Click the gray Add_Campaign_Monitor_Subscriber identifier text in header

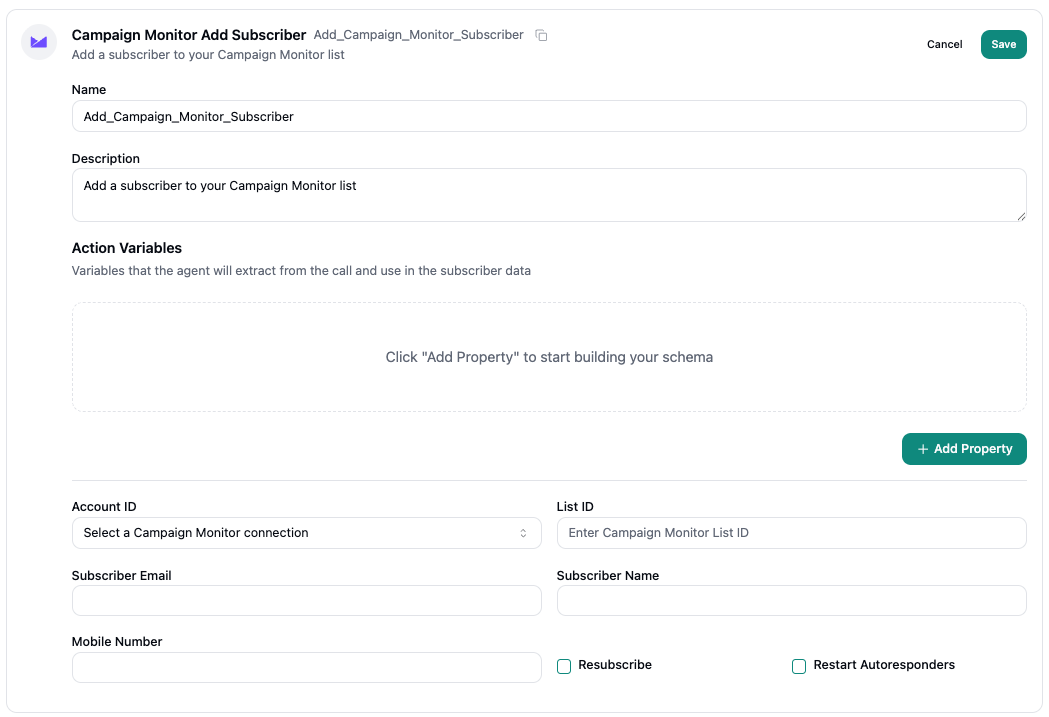(419, 35)
